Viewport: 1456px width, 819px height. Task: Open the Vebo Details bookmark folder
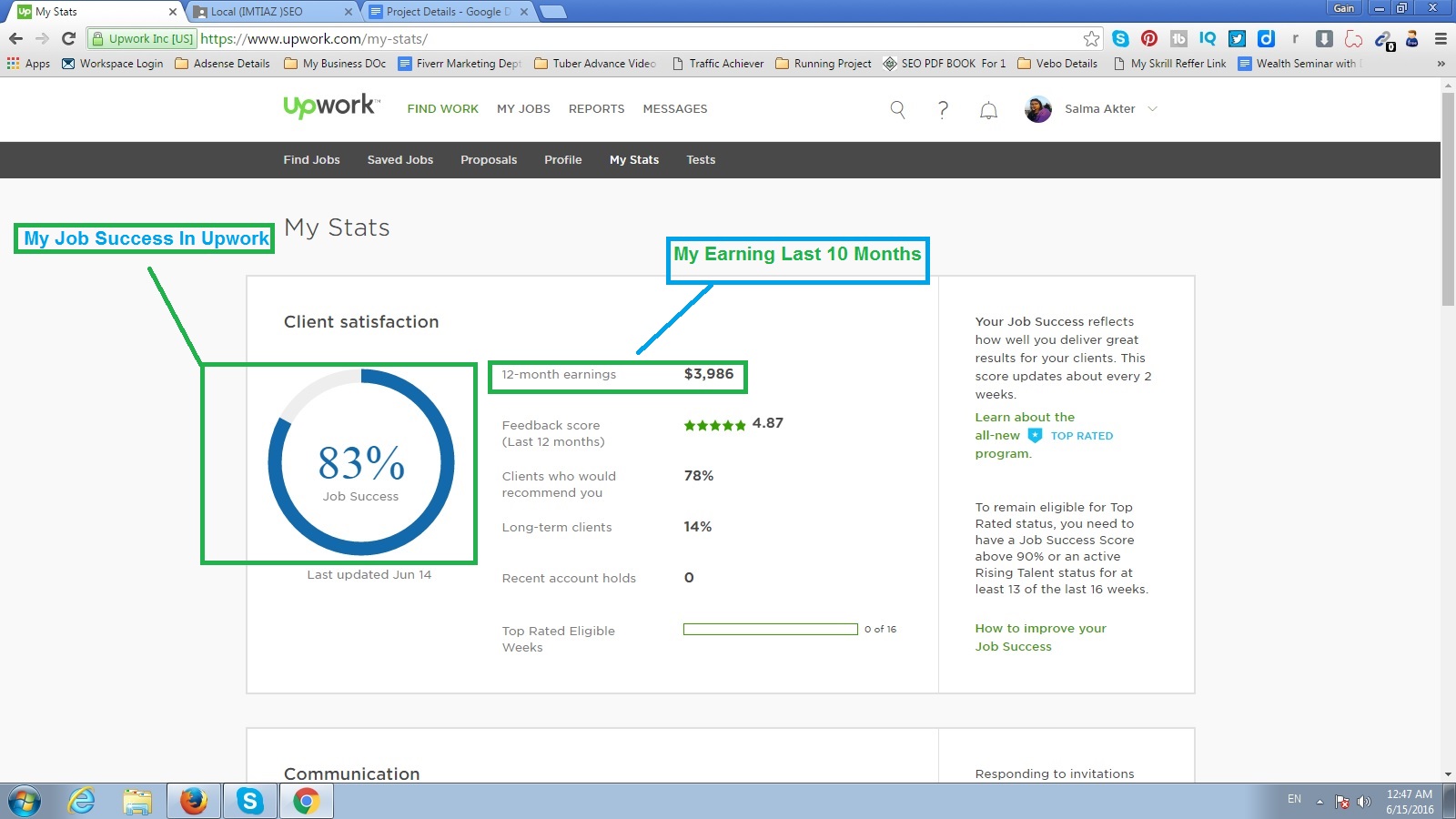pos(1057,64)
